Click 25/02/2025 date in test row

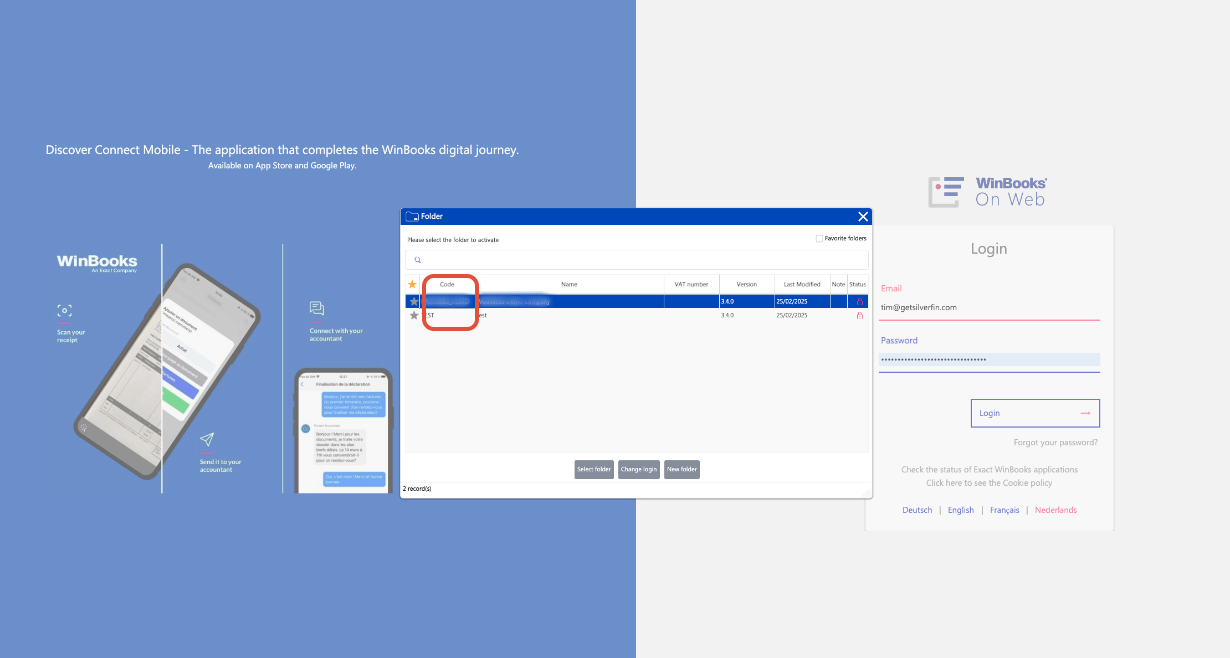click(x=791, y=315)
